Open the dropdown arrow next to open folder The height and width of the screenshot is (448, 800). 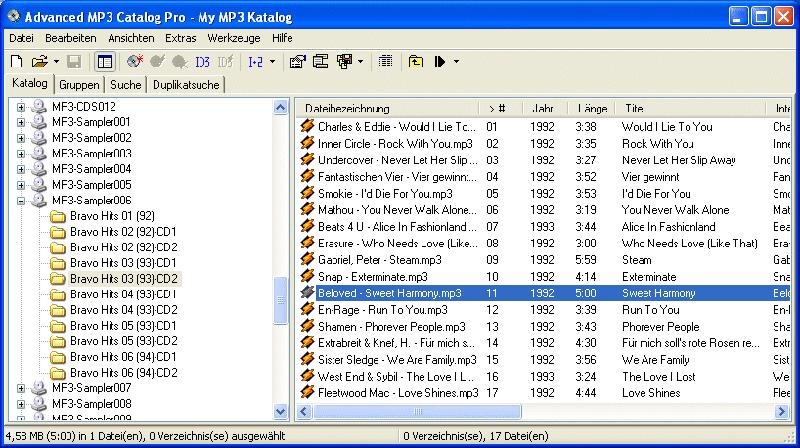click(55, 62)
